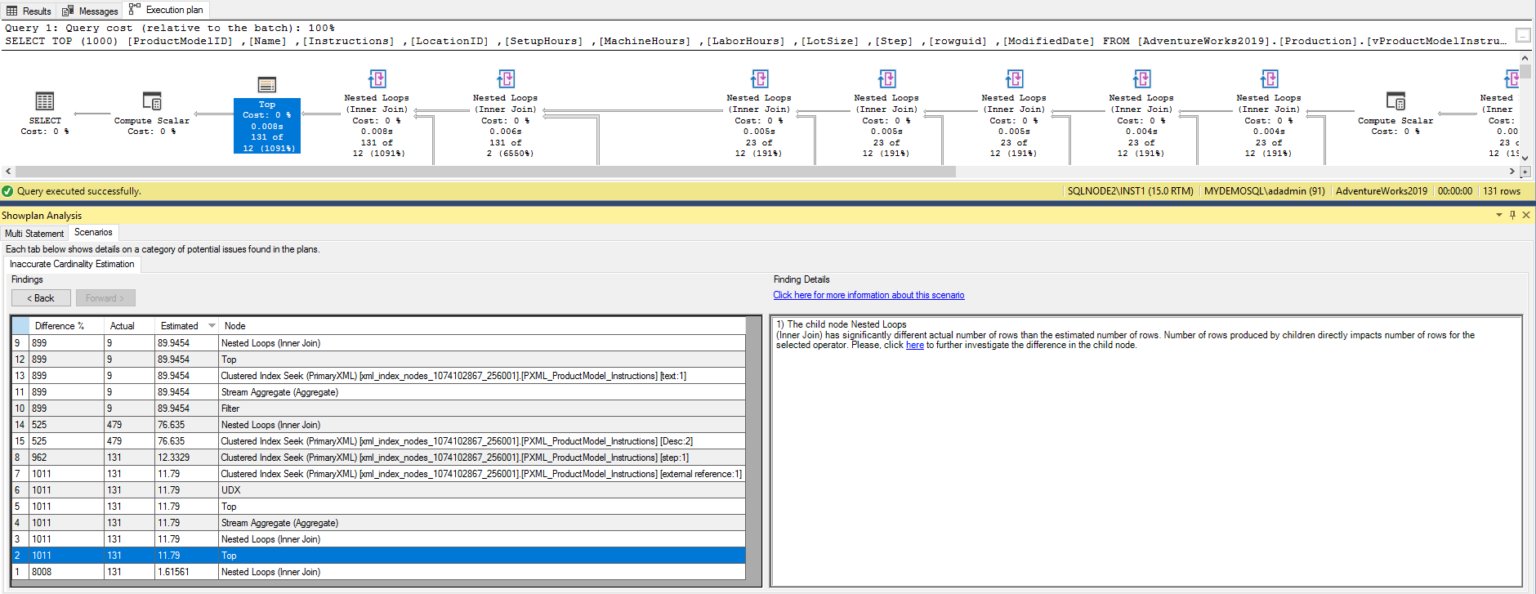The width and height of the screenshot is (1536, 594).
Task: Click the here hyperlink in Finding Details
Action: [x=915, y=345]
